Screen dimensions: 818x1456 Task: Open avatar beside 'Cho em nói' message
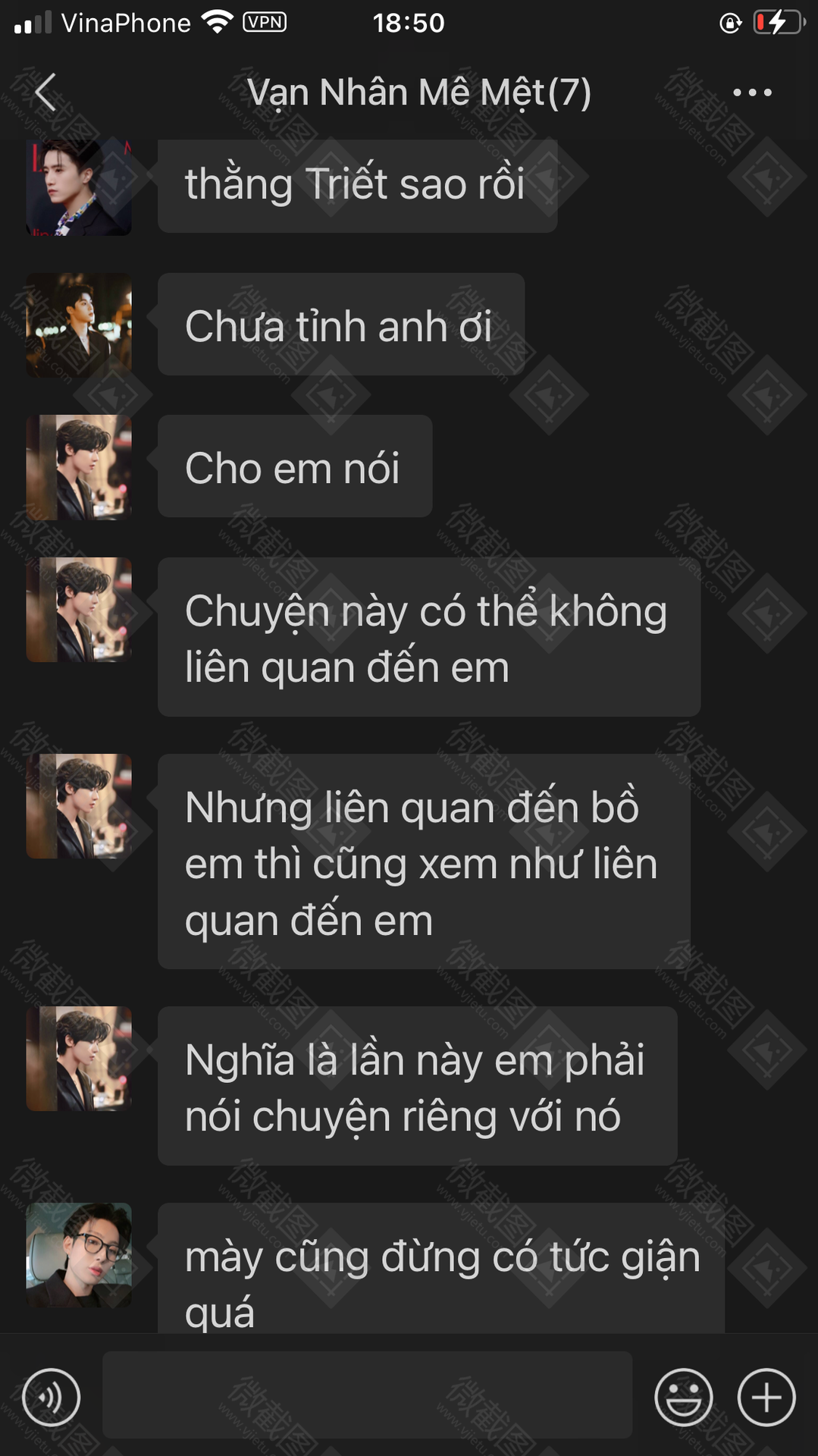click(x=79, y=467)
